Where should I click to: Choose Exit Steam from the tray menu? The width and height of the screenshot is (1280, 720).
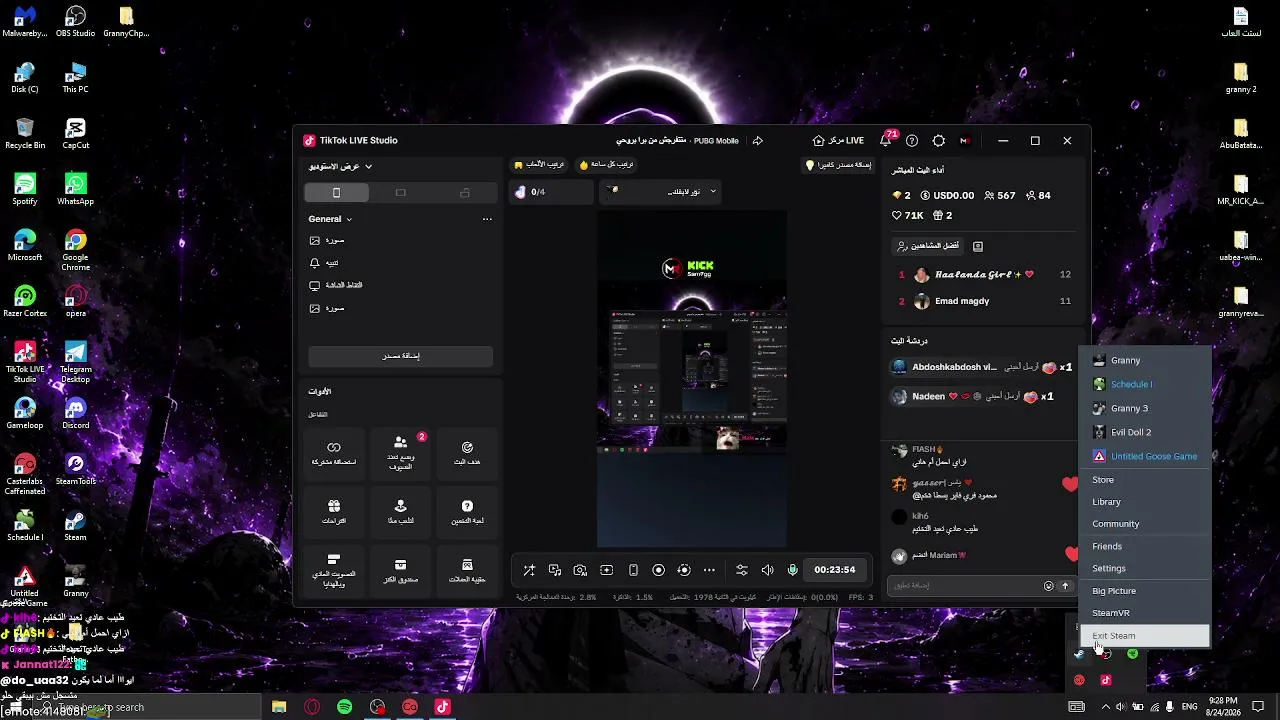pos(1146,636)
